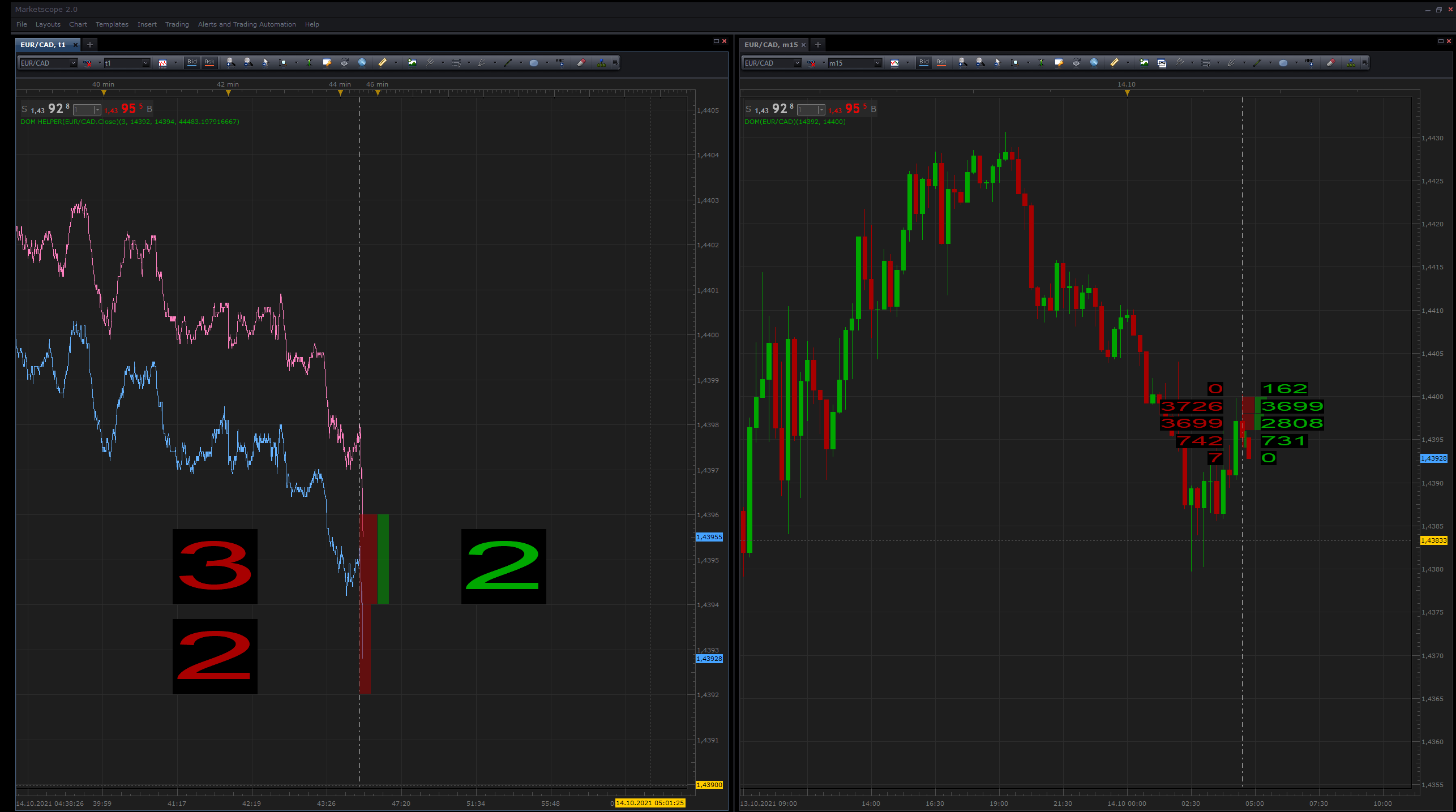The height and width of the screenshot is (812, 1456).
Task: Select zoom magnifier tool in t1 toolbar
Action: (282, 63)
